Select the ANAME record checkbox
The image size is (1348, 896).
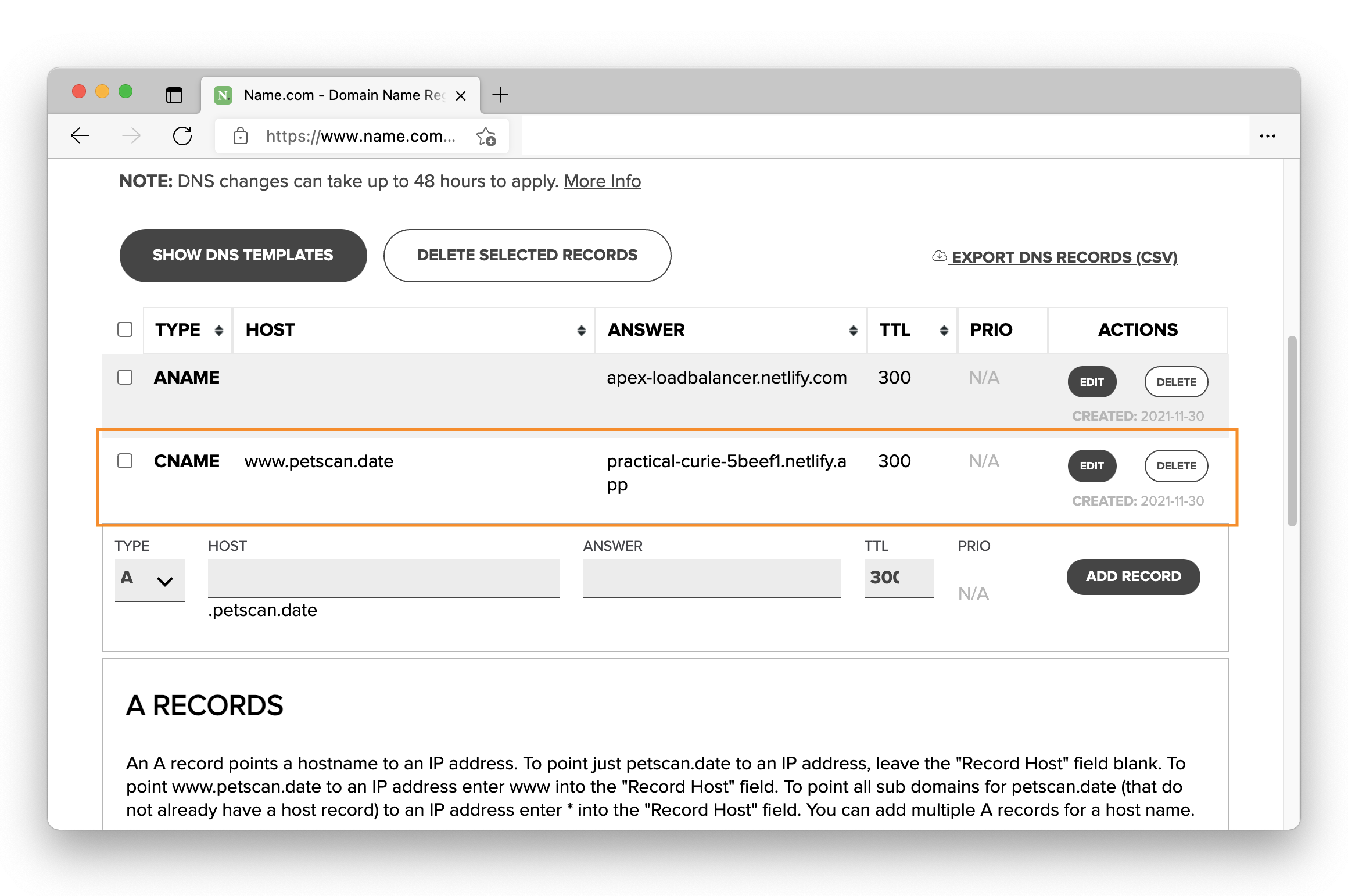click(x=125, y=377)
